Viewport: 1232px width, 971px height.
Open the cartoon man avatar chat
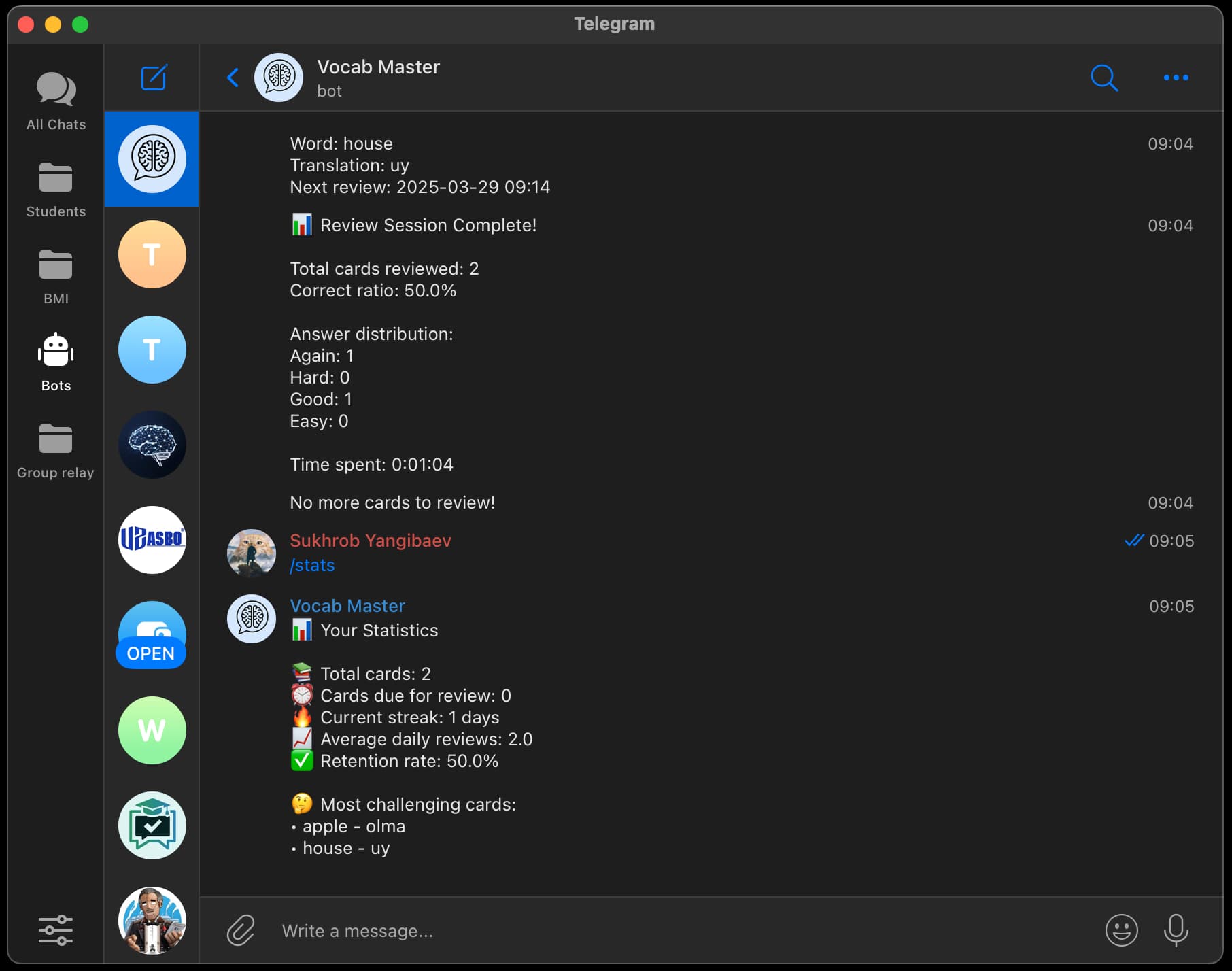pyautogui.click(x=152, y=921)
